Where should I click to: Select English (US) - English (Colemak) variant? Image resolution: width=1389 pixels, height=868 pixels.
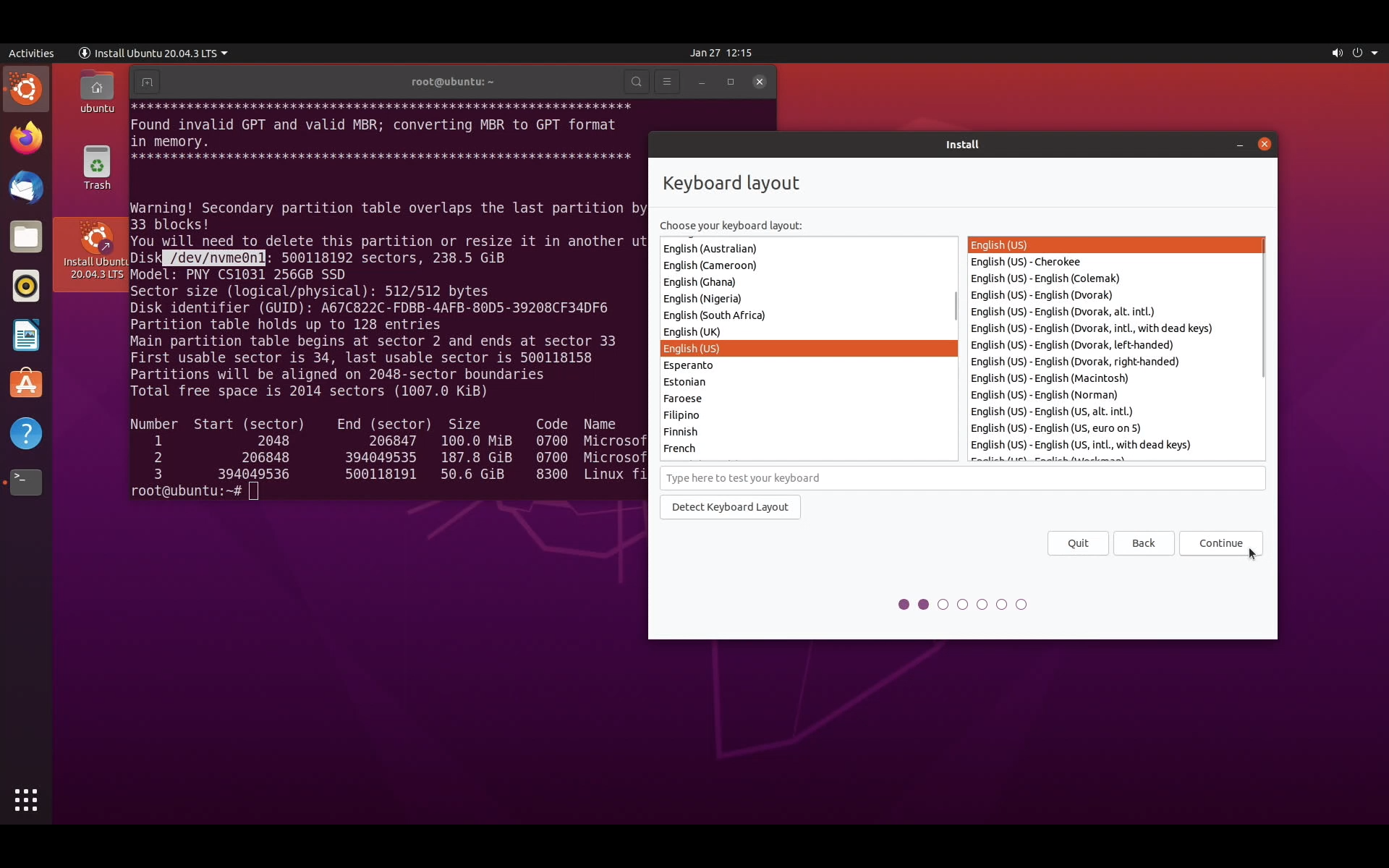(1115, 278)
